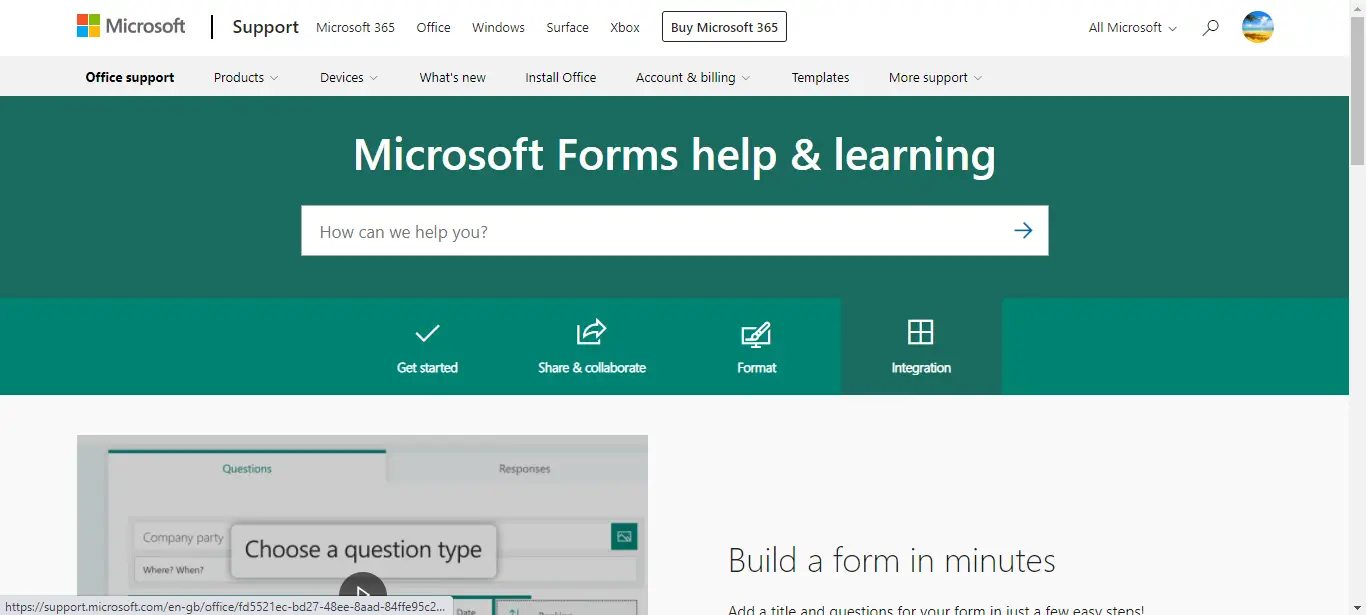Select the Share & collaborate tab label

tap(592, 368)
